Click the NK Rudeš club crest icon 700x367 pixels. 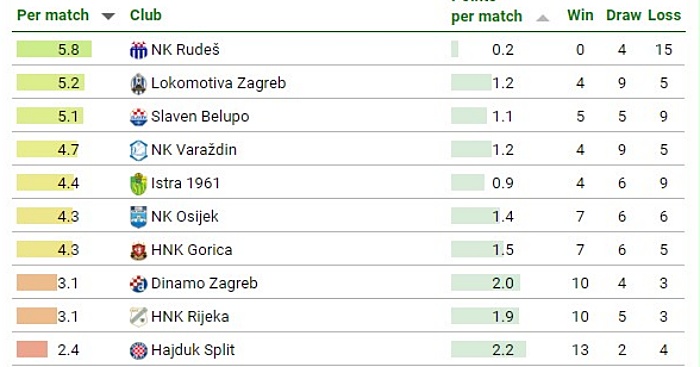[138, 50]
